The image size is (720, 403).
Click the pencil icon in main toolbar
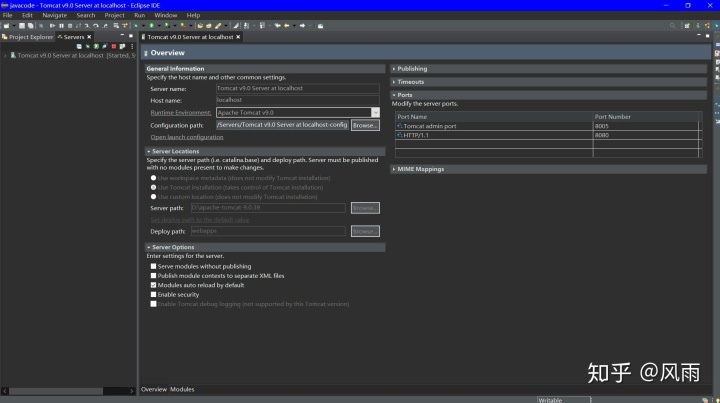(218, 26)
